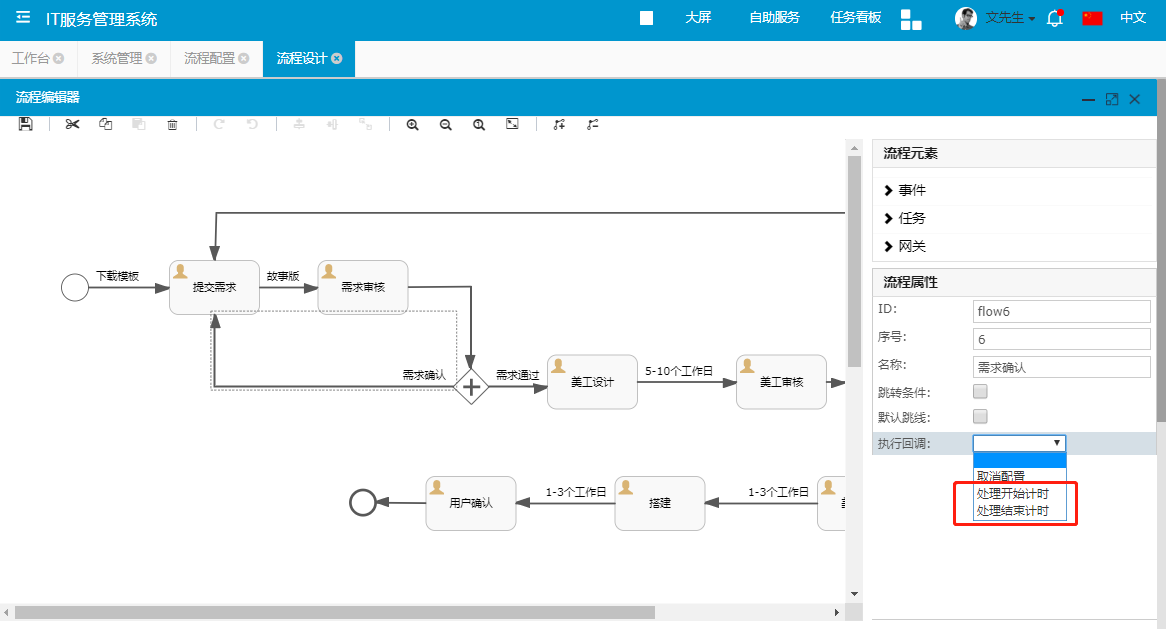Open the 任务看板 link
Image resolution: width=1166 pixels, height=629 pixels.
(x=856, y=17)
